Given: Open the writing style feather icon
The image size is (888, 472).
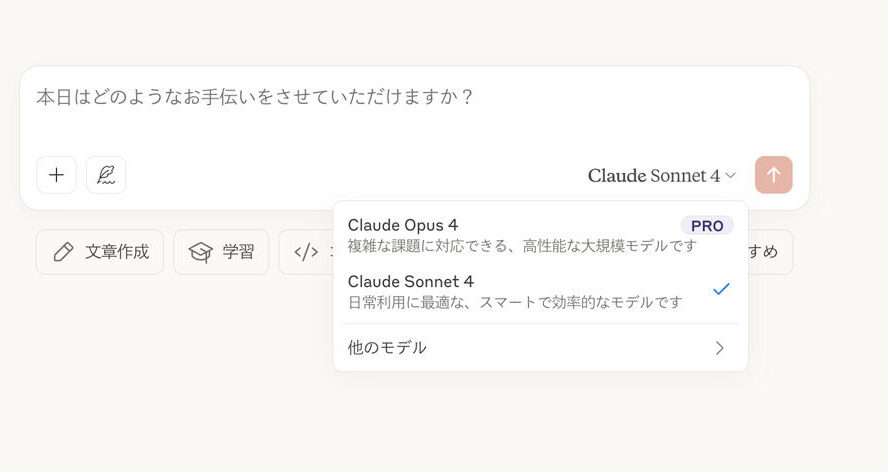Looking at the screenshot, I should 106,175.
